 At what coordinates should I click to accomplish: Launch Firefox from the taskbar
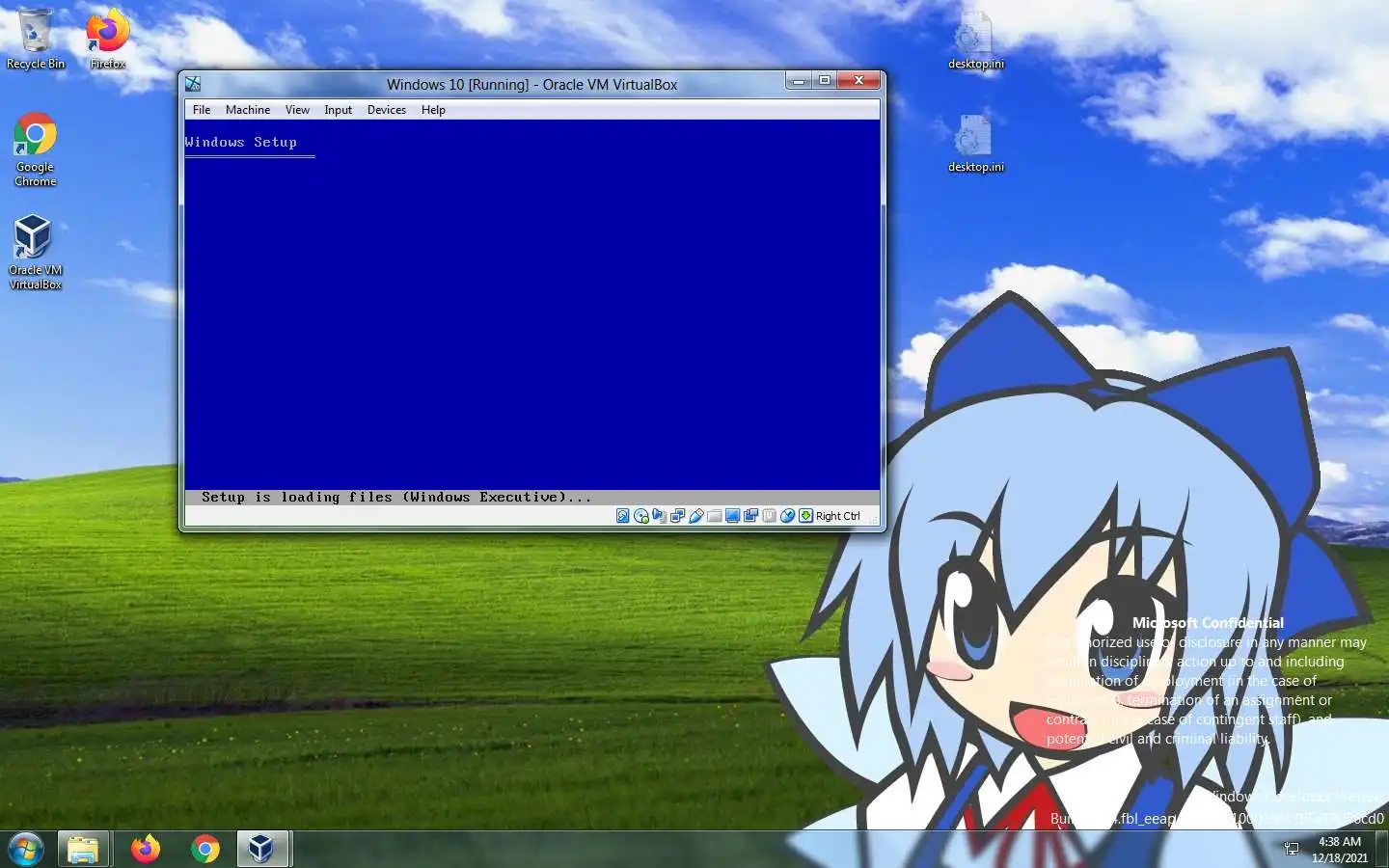pos(145,849)
